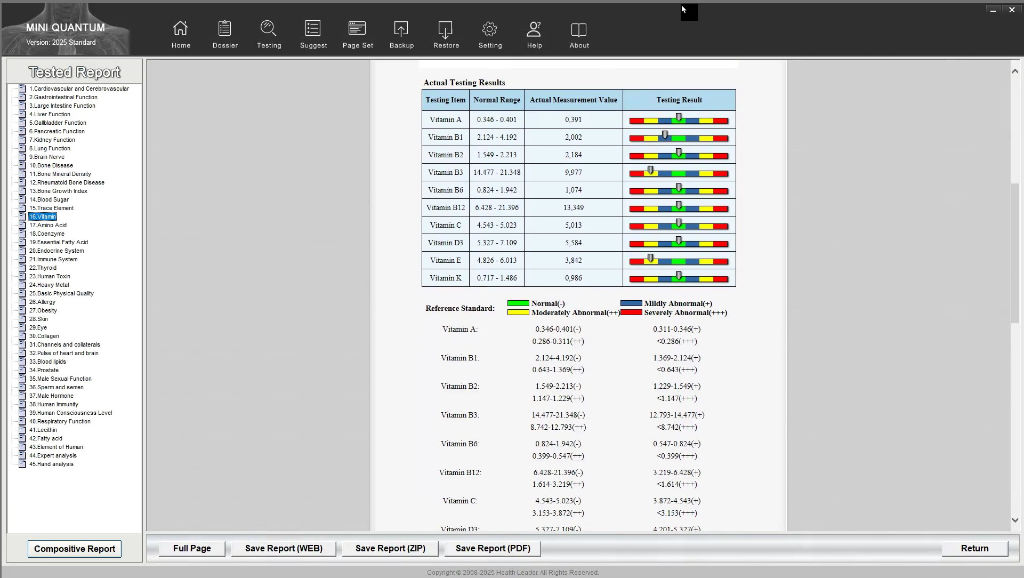Open 17.Amino Acid report
Screen dimensions: 1024x578
pyautogui.click(x=48, y=225)
